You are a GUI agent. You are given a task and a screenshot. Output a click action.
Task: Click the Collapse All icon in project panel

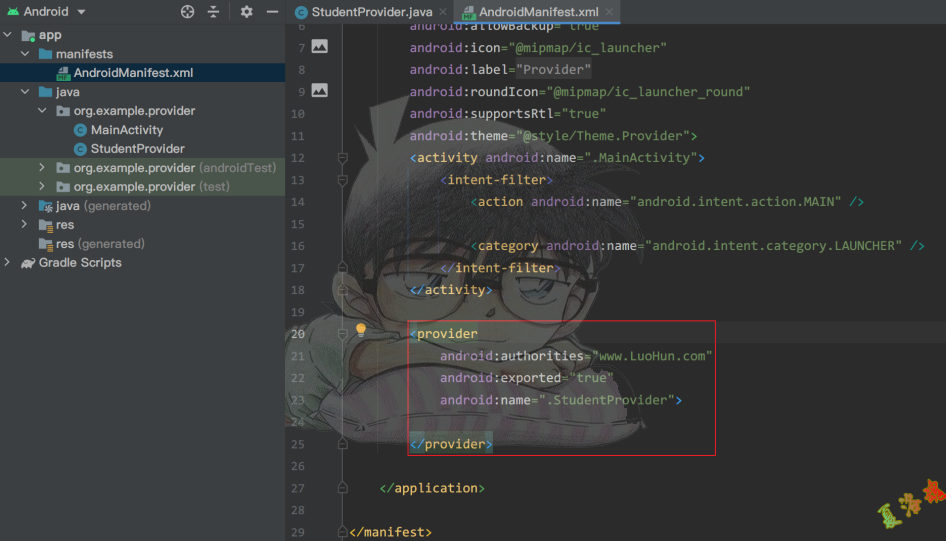coord(213,12)
